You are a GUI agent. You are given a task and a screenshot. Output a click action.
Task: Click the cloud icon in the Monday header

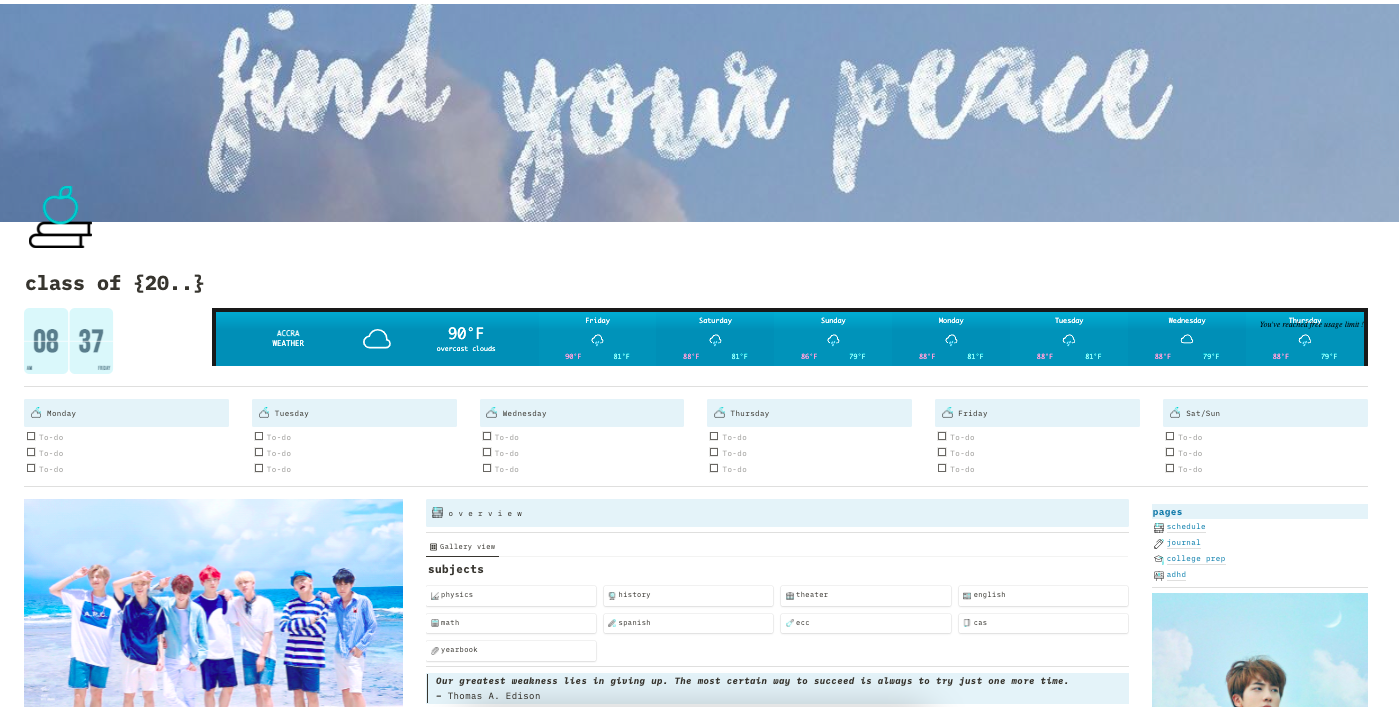(35, 412)
